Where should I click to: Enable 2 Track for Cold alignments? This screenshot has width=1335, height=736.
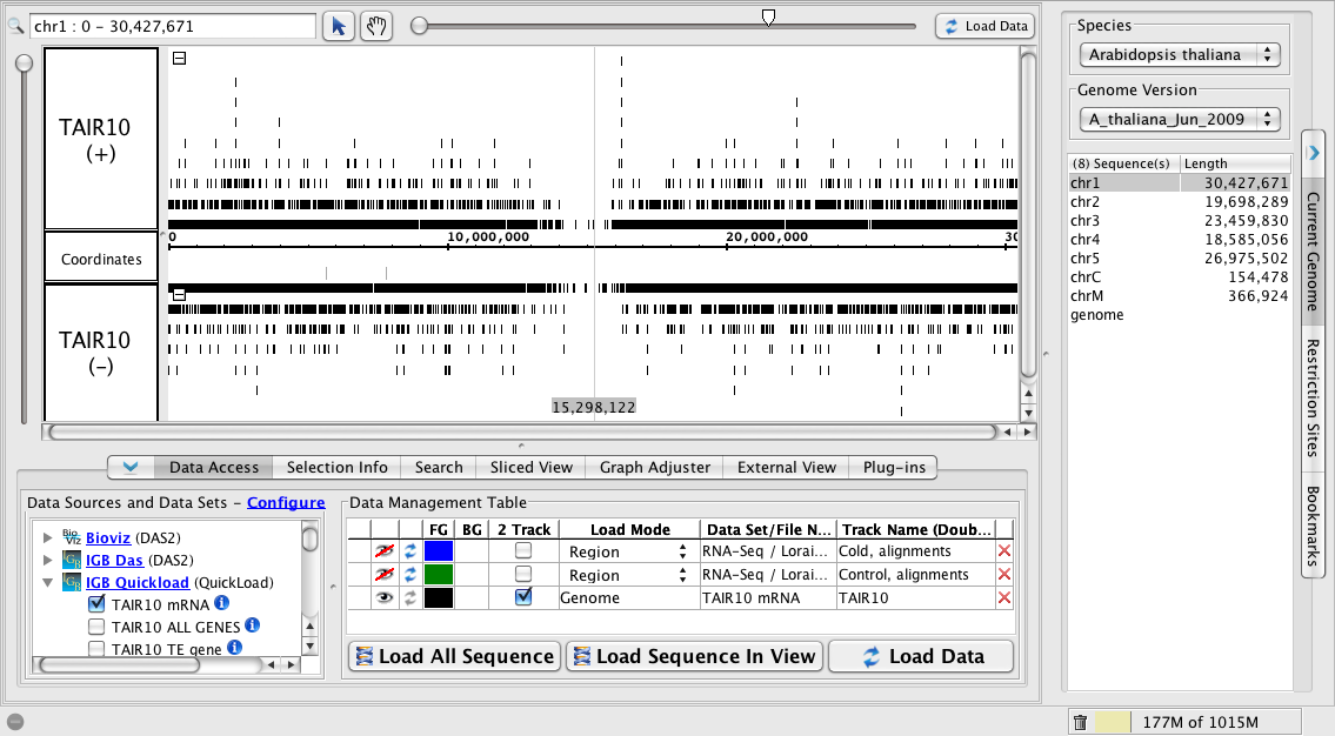click(x=523, y=551)
